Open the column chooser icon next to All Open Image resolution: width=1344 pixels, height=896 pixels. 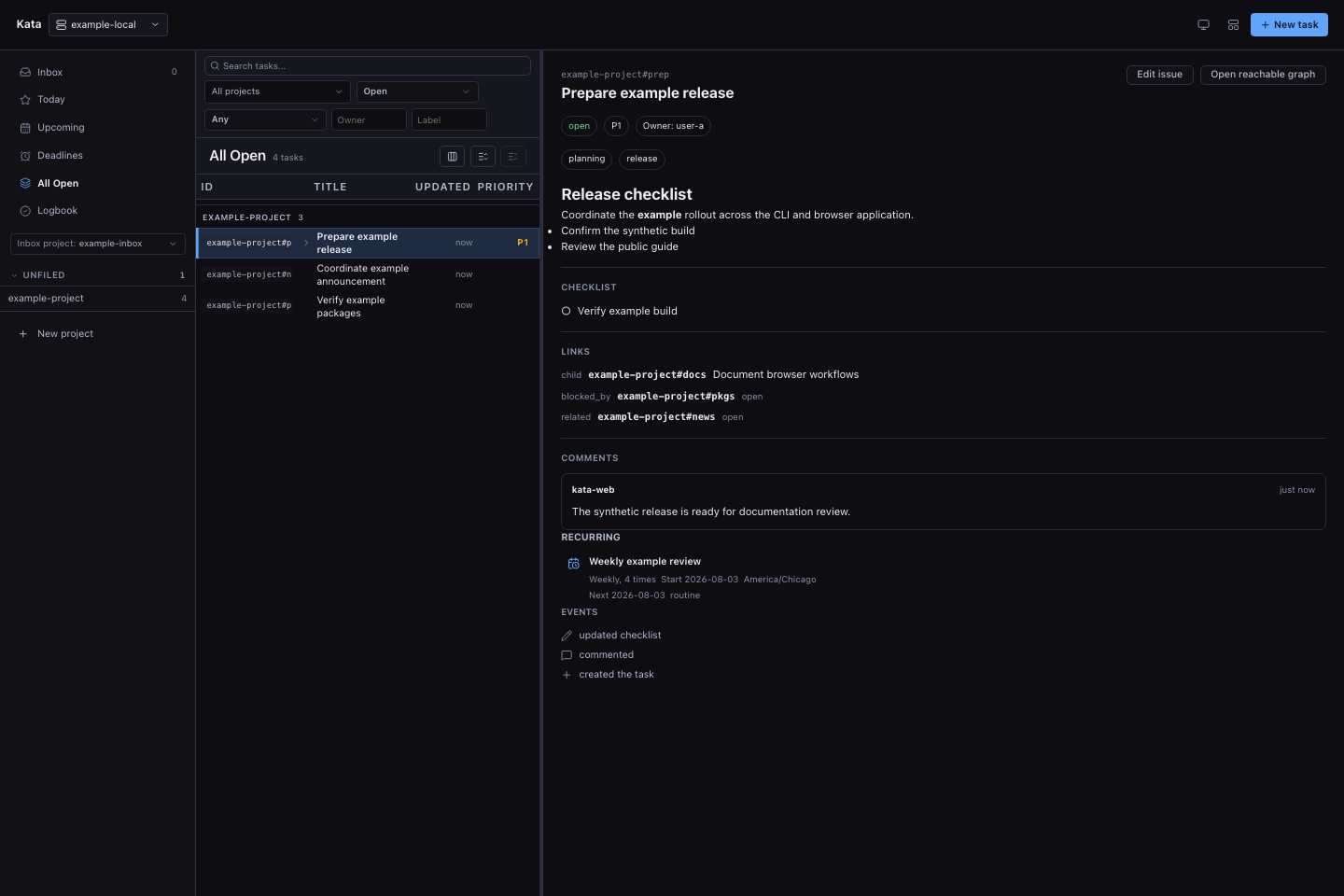(x=452, y=157)
